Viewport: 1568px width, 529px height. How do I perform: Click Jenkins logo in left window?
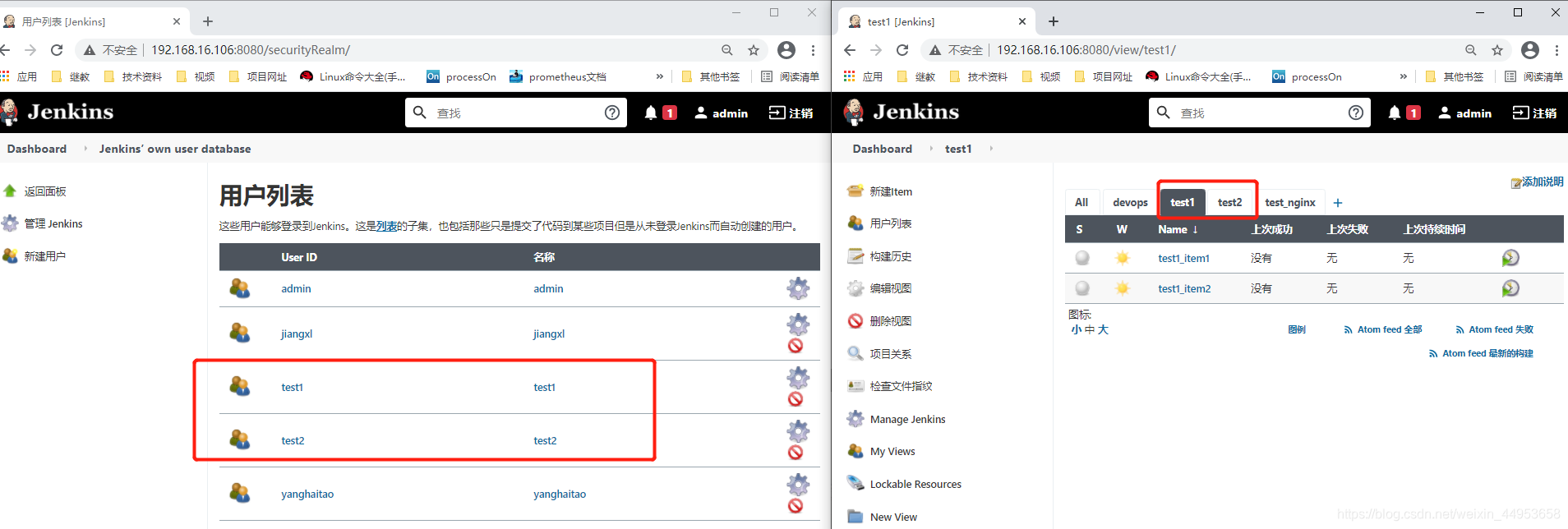click(58, 112)
